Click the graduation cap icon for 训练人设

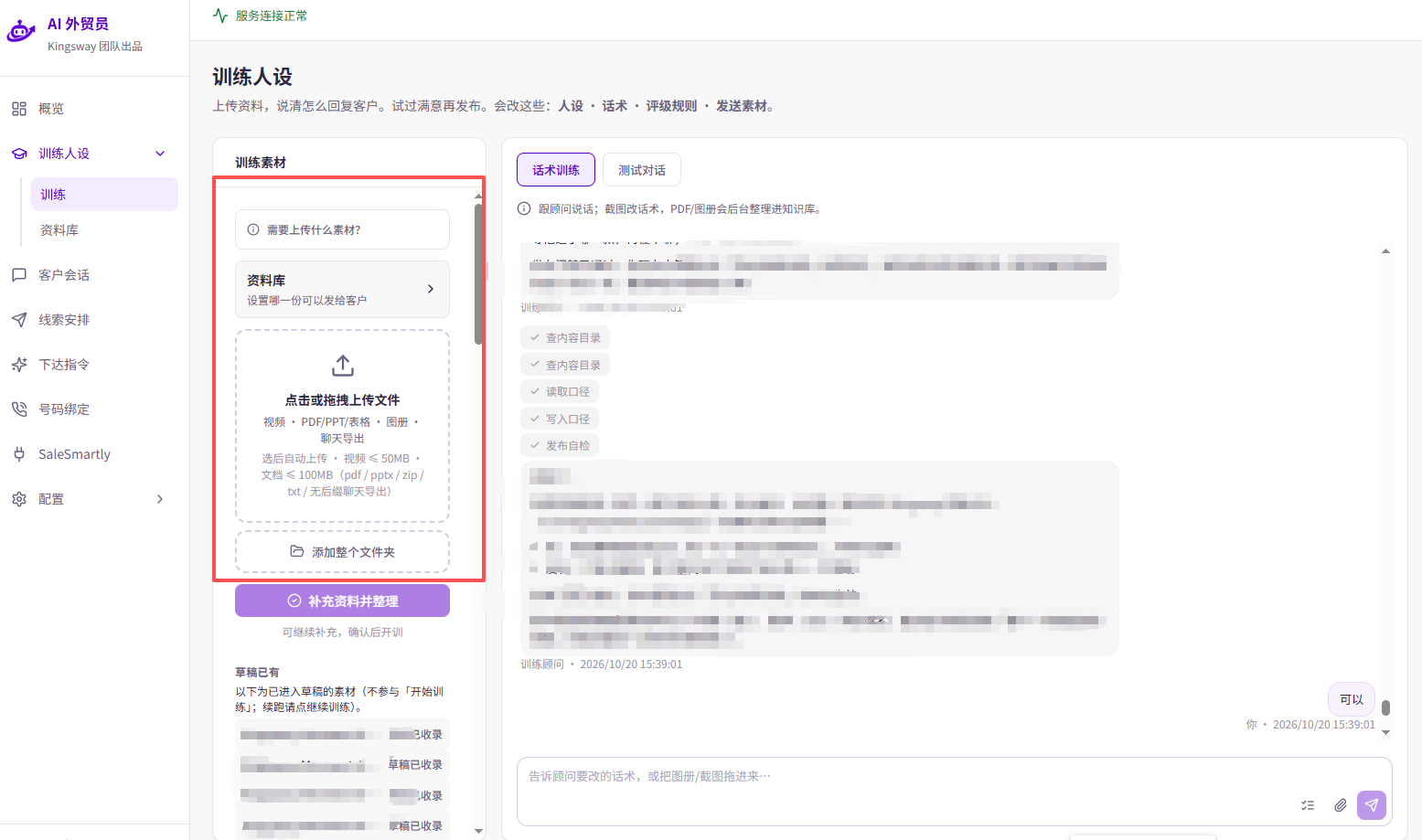pyautogui.click(x=19, y=154)
